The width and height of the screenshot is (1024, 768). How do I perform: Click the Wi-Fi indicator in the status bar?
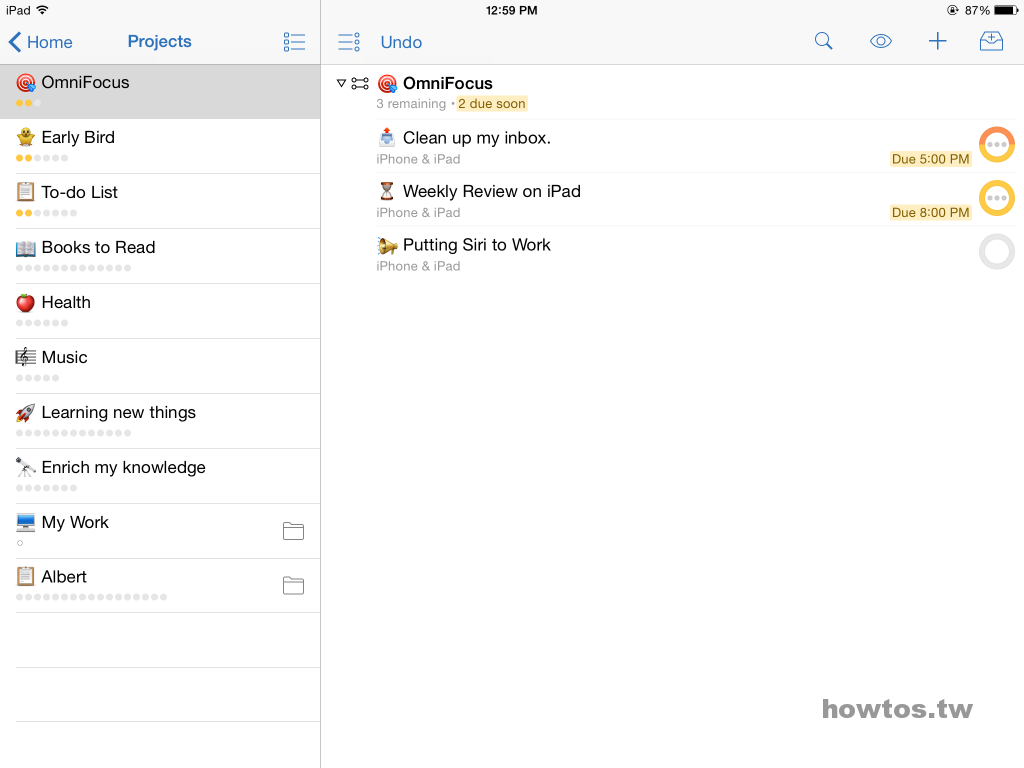pyautogui.click(x=42, y=10)
